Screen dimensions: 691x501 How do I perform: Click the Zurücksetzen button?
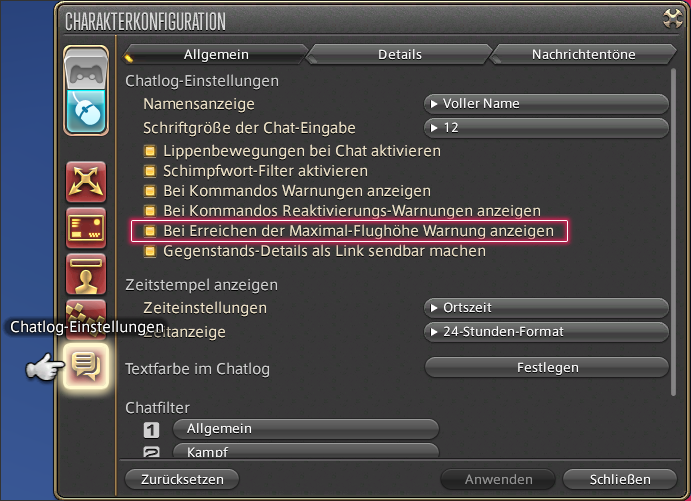click(x=182, y=479)
